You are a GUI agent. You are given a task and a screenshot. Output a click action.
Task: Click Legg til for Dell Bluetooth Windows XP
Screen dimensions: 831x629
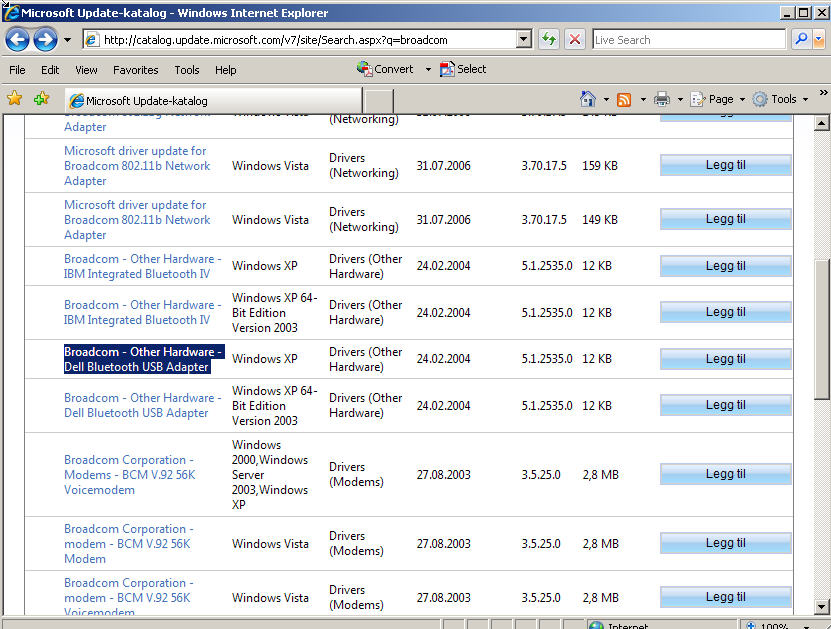coord(726,359)
